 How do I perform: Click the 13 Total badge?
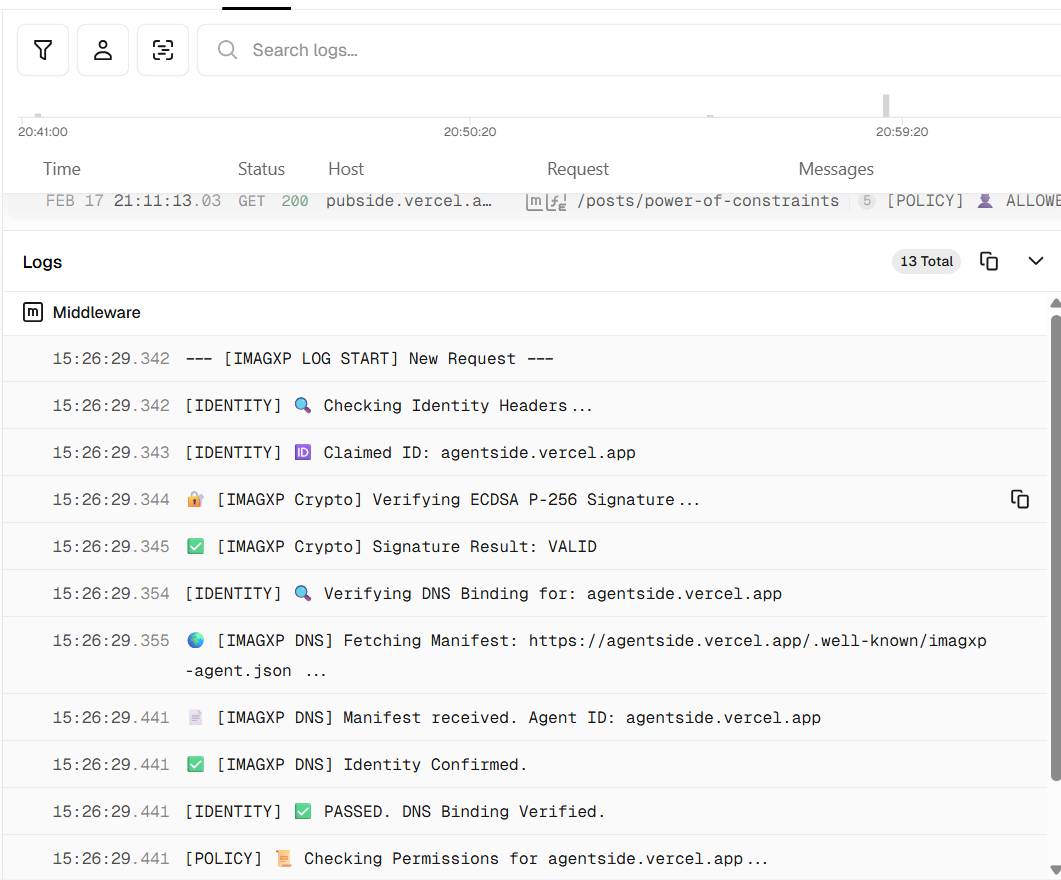pyautogui.click(x=925, y=261)
